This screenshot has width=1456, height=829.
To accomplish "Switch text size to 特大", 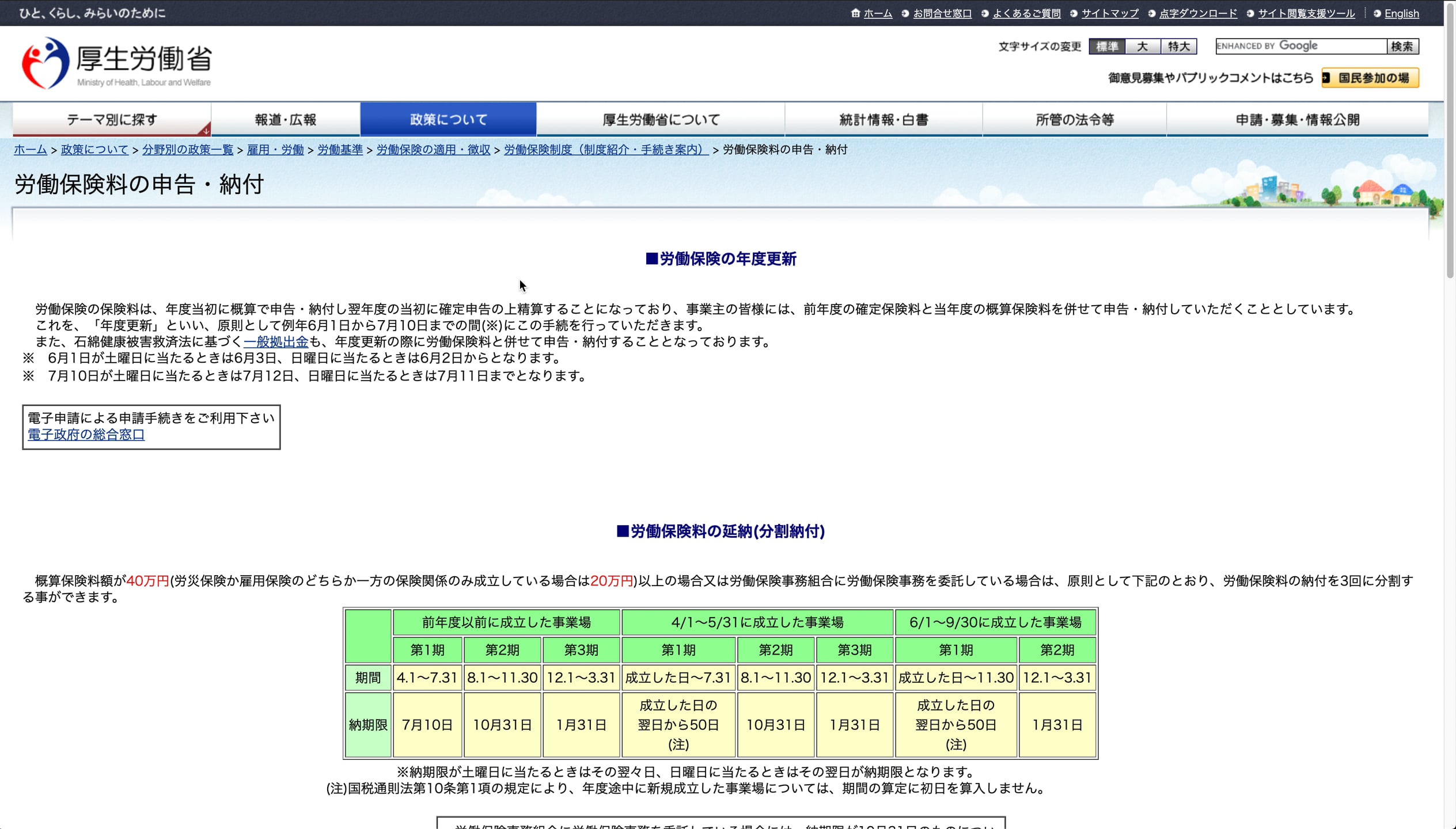I will (x=1177, y=46).
